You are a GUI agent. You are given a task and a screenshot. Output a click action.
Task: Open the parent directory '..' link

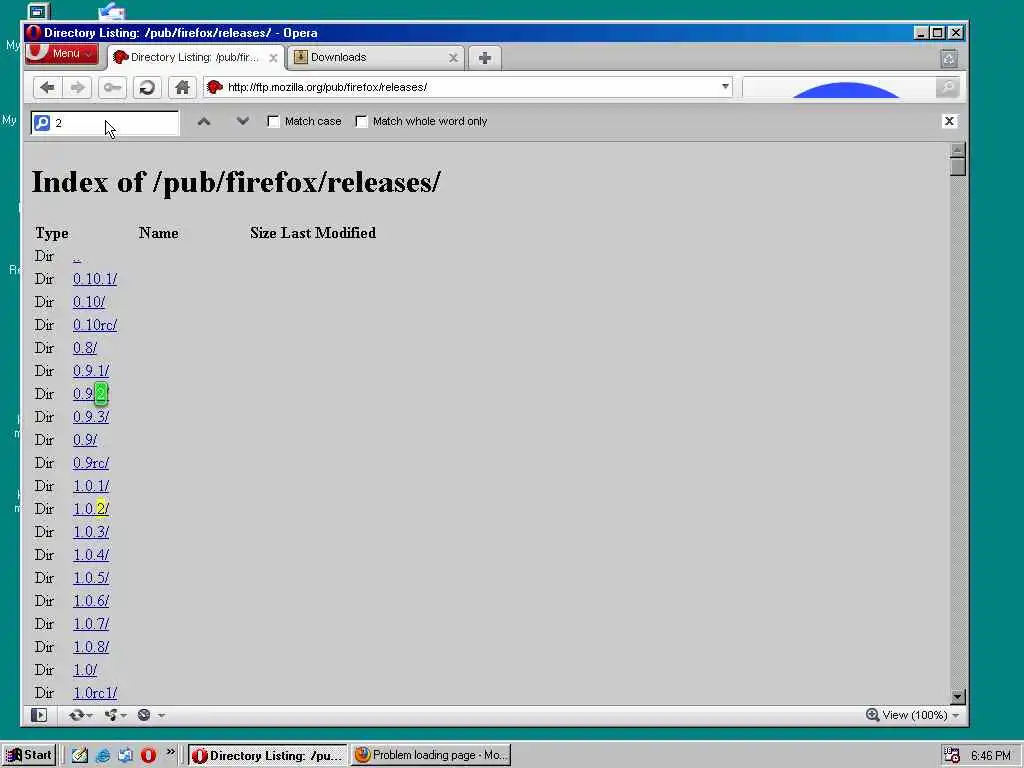(x=77, y=256)
